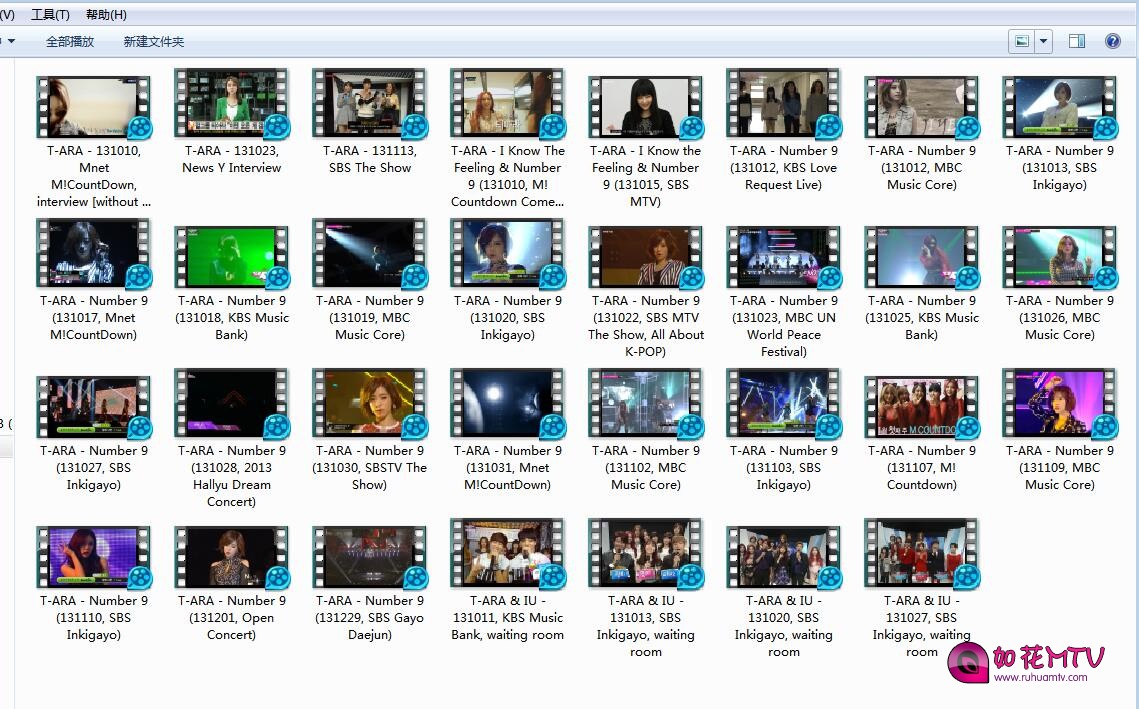The width and height of the screenshot is (1139, 709).
Task: Select video icon Number 9 131012 KBS Love Request
Action: 784,103
